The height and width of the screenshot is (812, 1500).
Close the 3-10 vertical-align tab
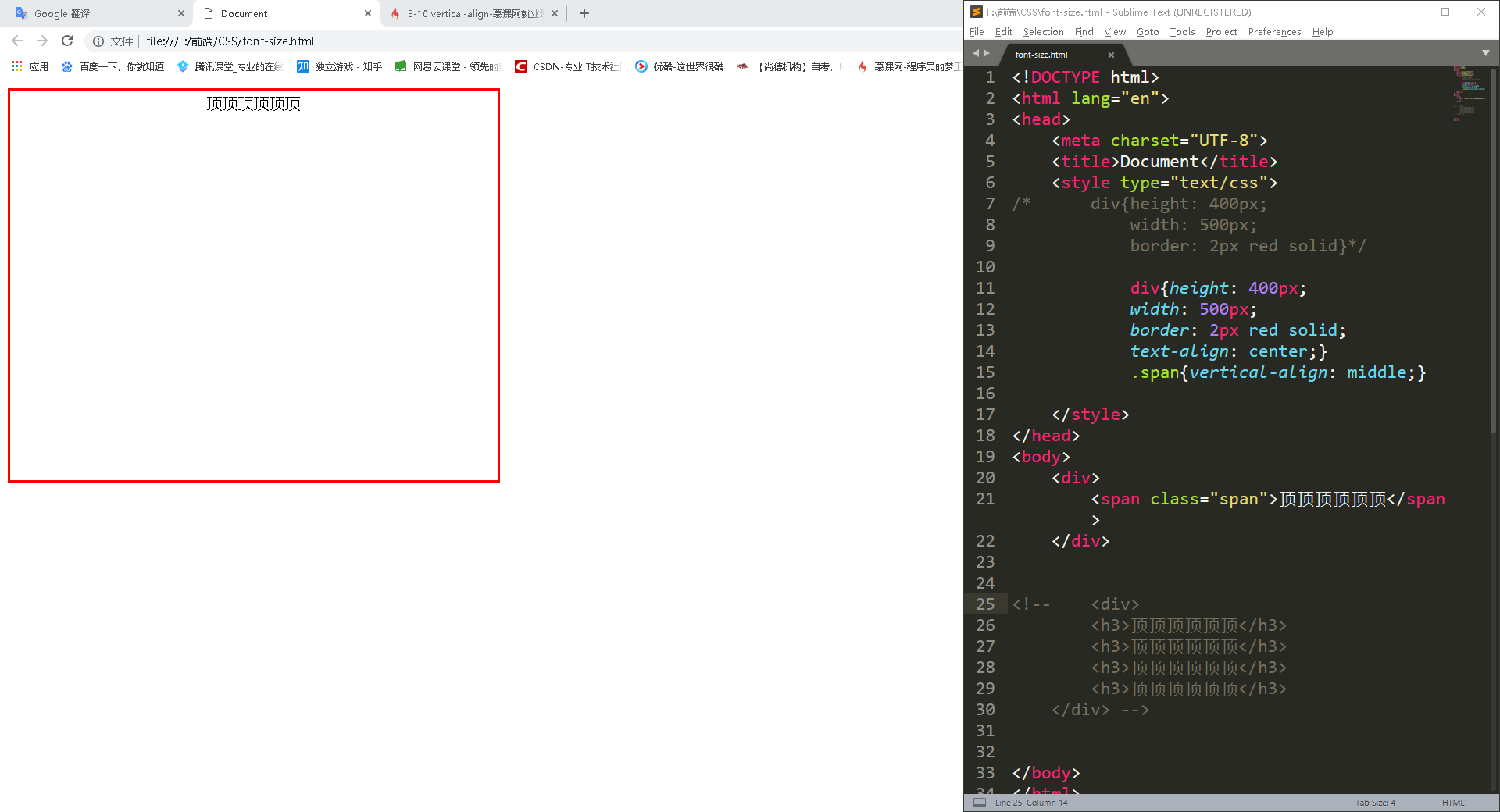click(555, 13)
